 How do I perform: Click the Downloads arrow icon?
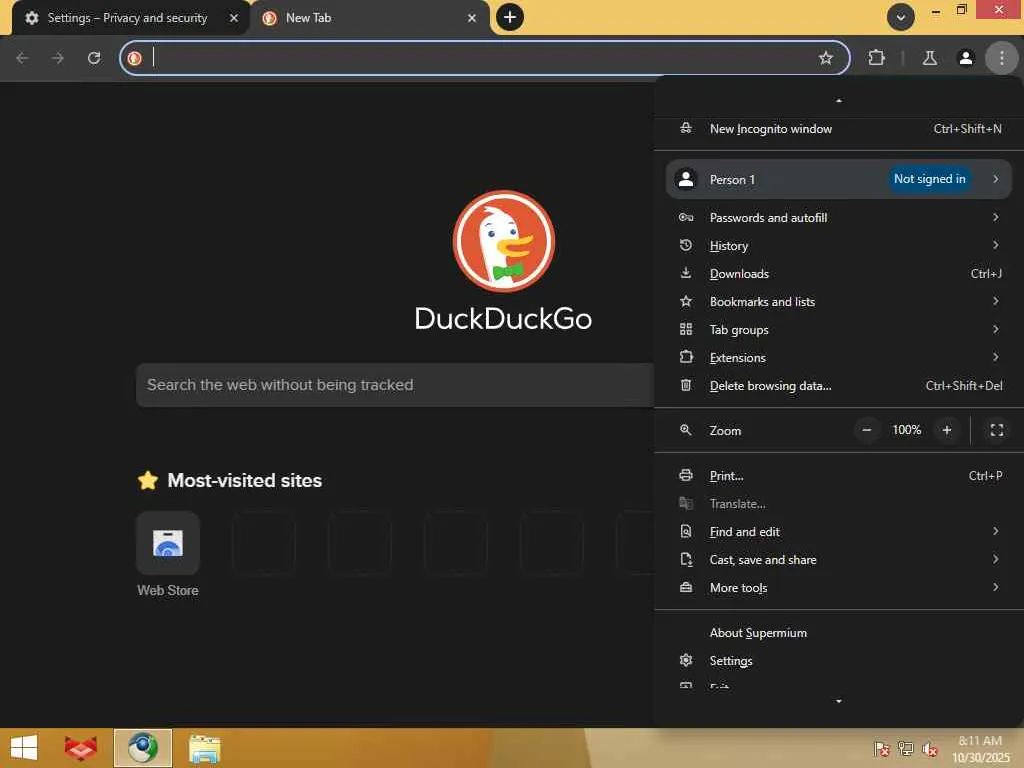point(686,273)
